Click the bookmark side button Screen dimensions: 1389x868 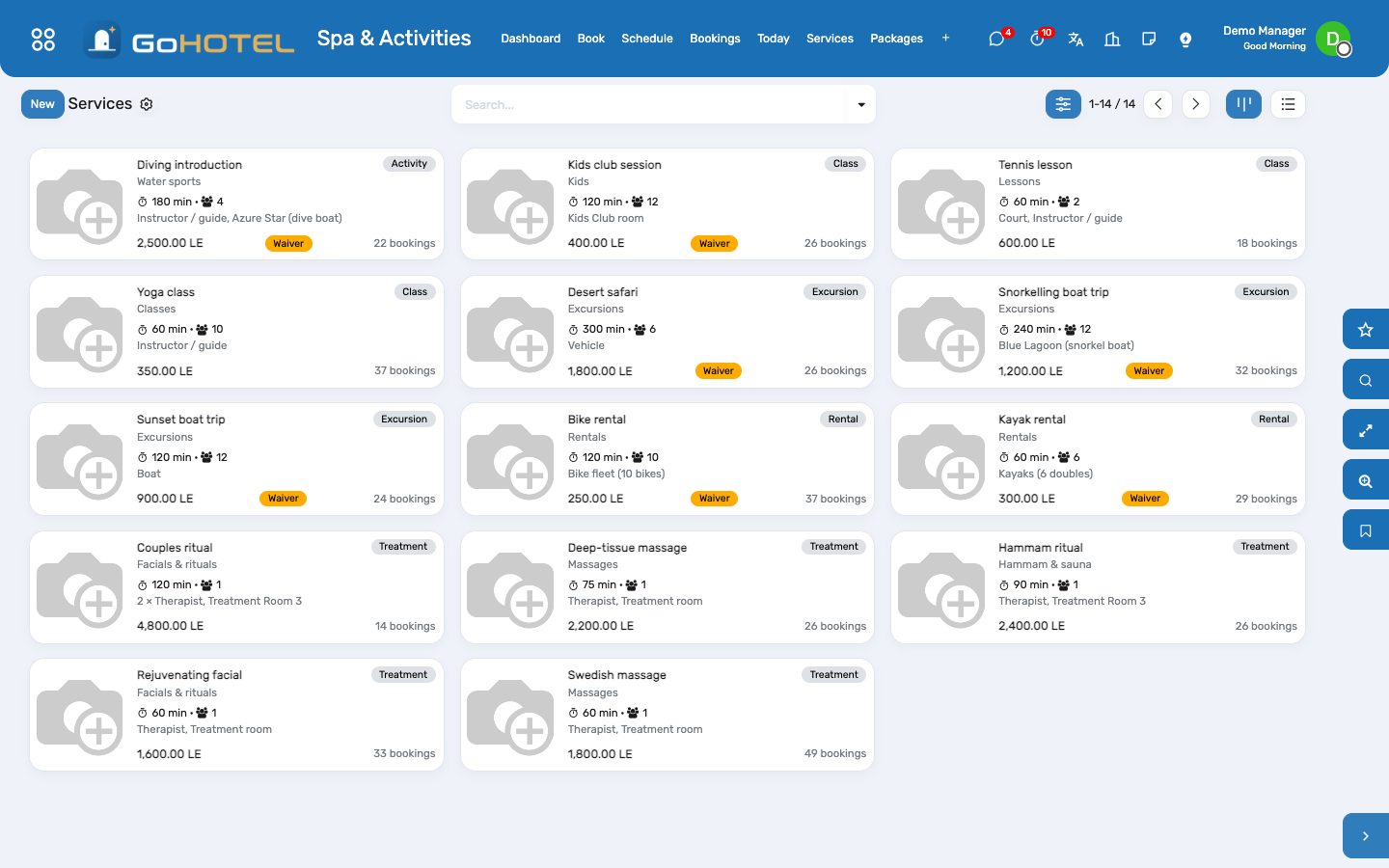(1366, 530)
